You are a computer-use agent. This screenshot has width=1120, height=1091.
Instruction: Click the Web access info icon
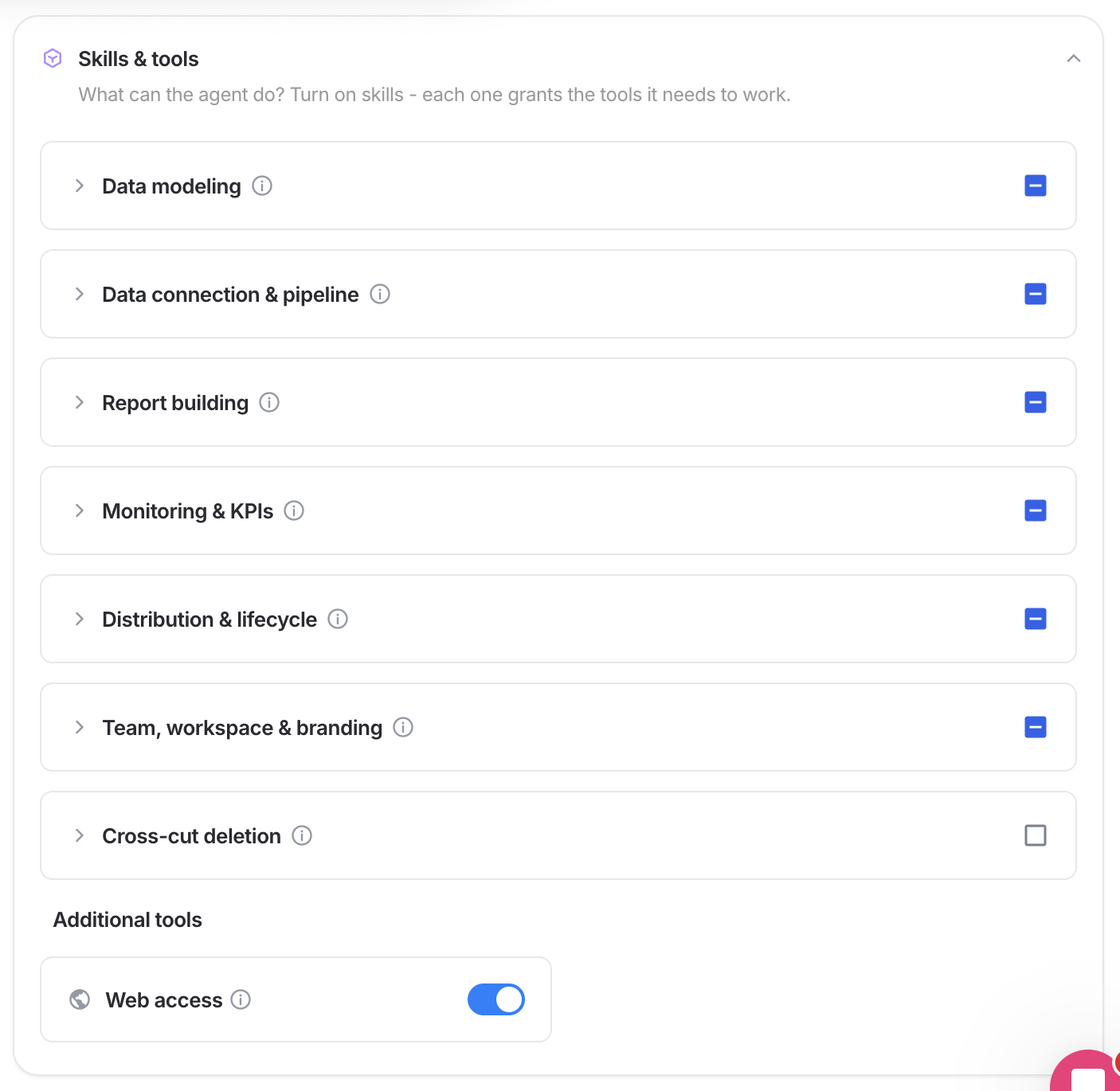(x=241, y=999)
